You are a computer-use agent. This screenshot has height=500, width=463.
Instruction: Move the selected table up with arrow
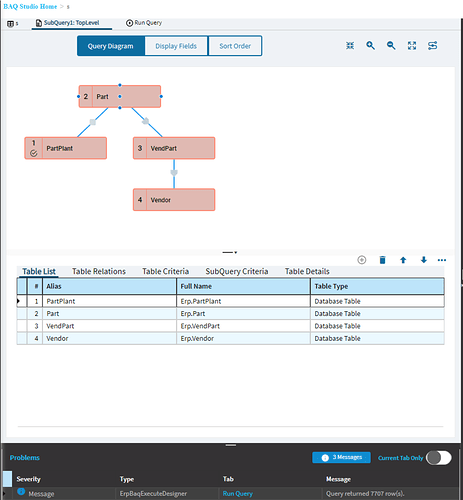[x=403, y=260]
